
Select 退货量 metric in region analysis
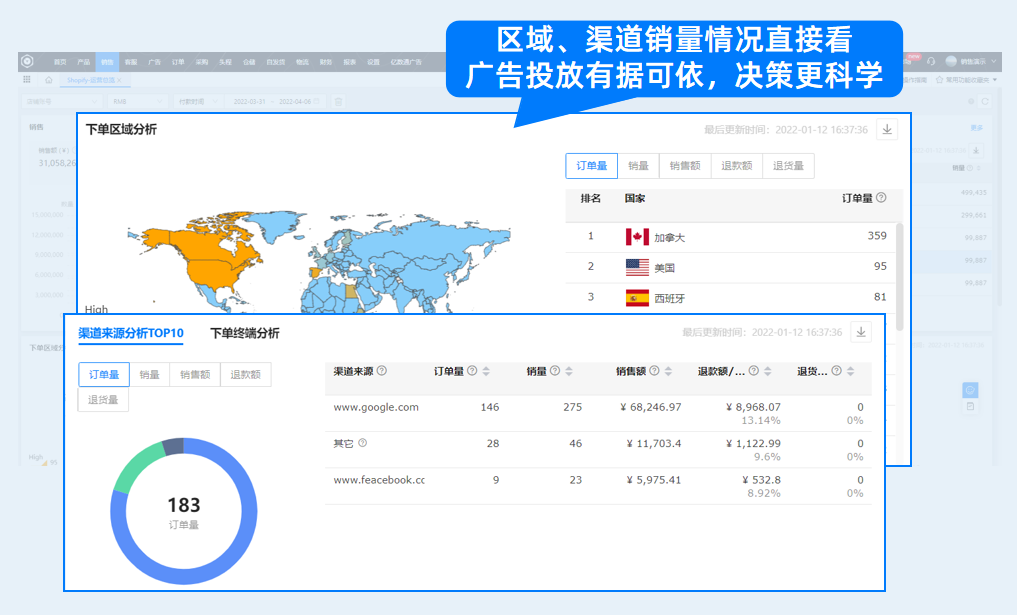(x=788, y=166)
